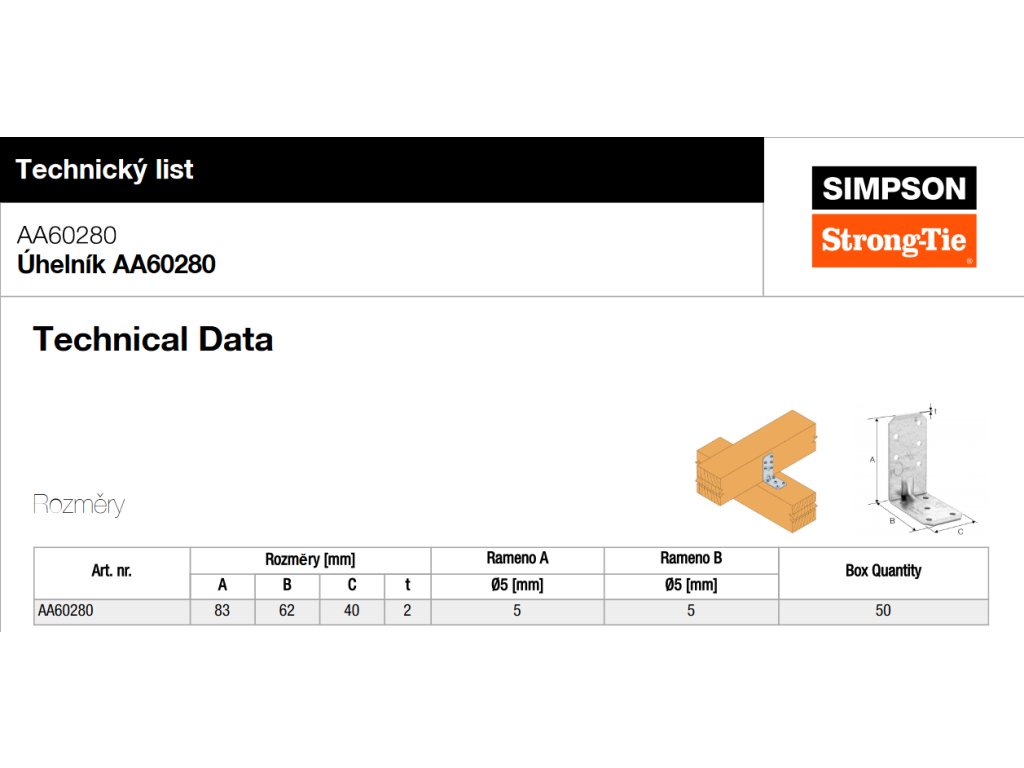Click the Technical Data heading
Viewport: 1024px width, 768px height.
click(153, 340)
